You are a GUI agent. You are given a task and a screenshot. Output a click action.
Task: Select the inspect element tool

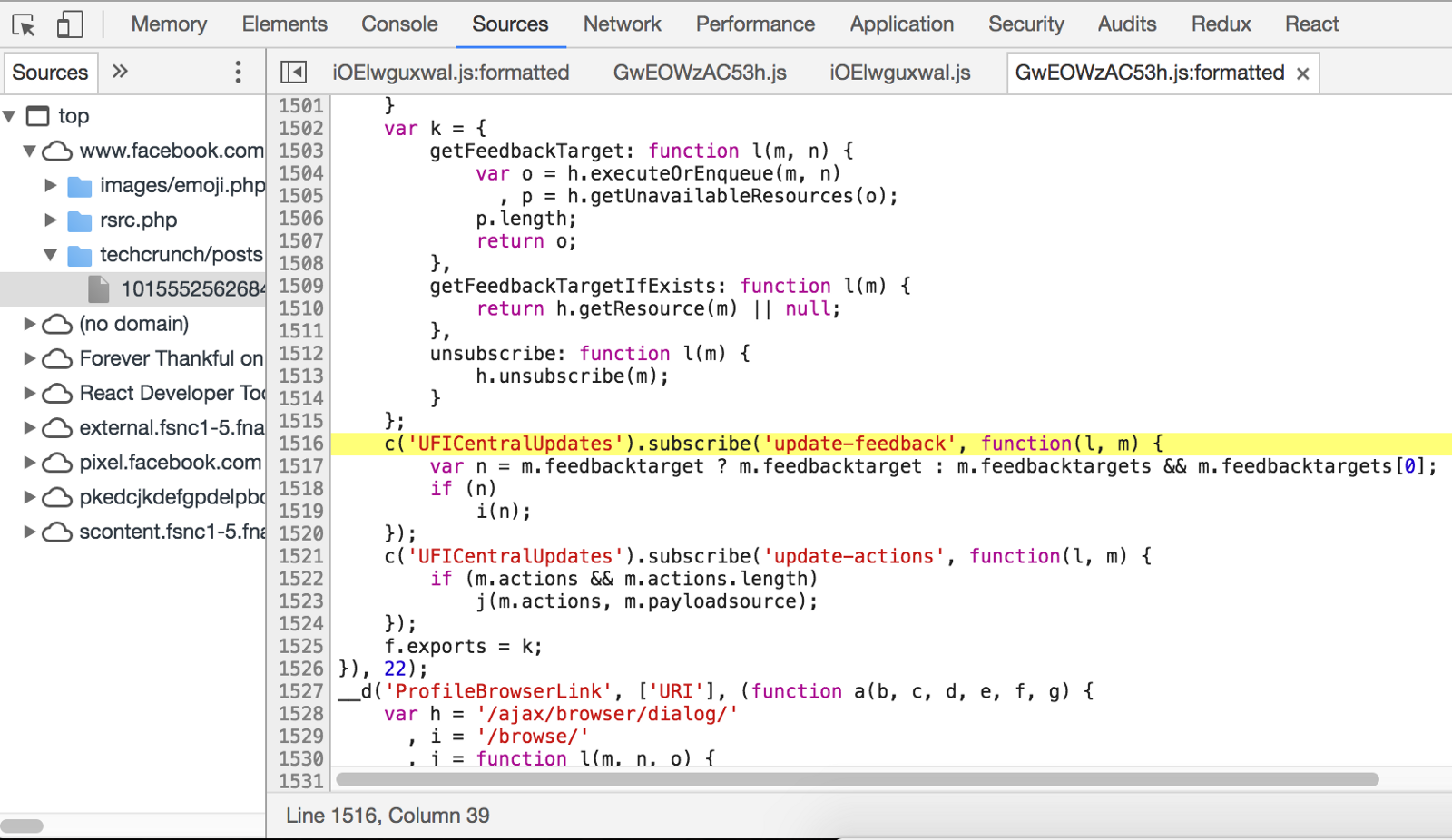point(23,24)
